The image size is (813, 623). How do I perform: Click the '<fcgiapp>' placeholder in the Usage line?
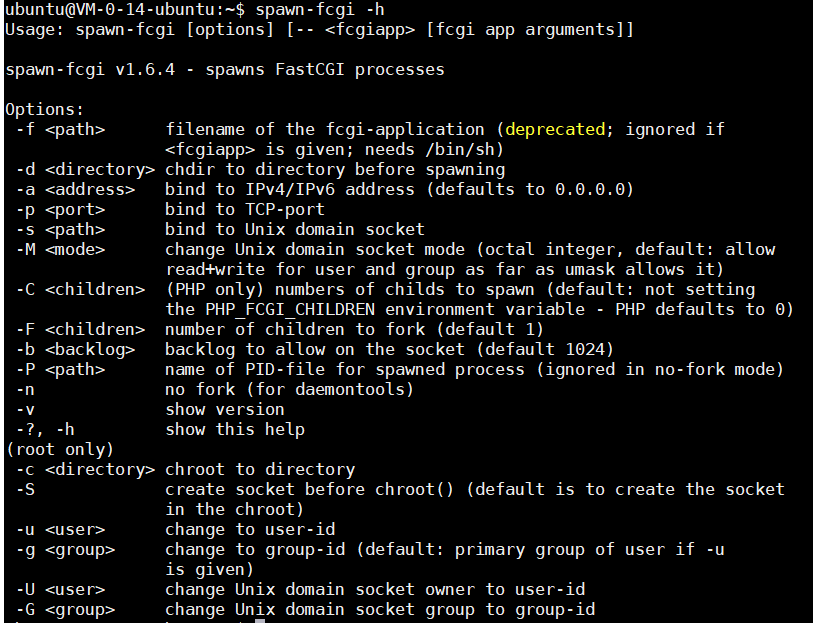coord(370,30)
